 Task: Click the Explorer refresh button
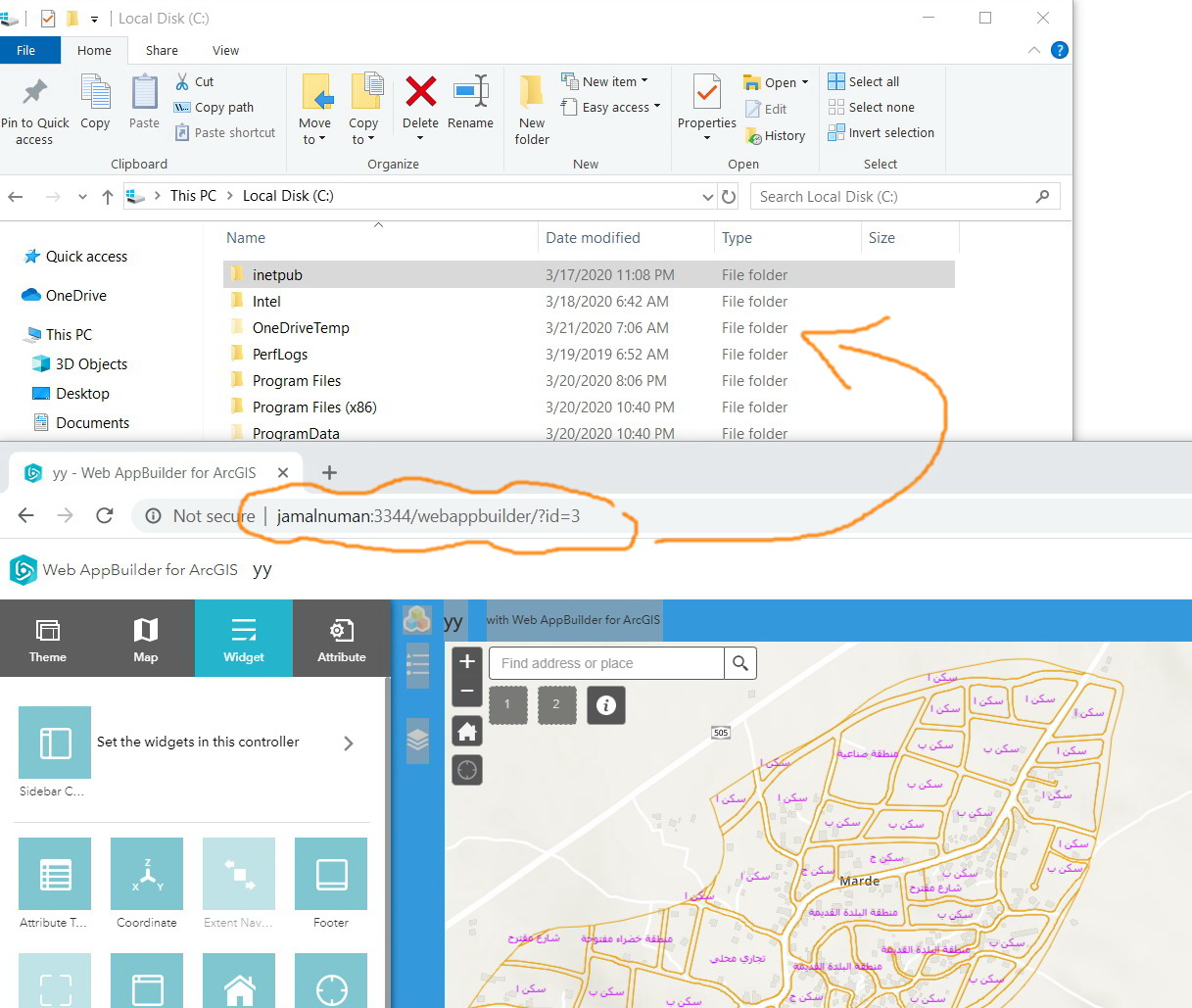pyautogui.click(x=729, y=197)
